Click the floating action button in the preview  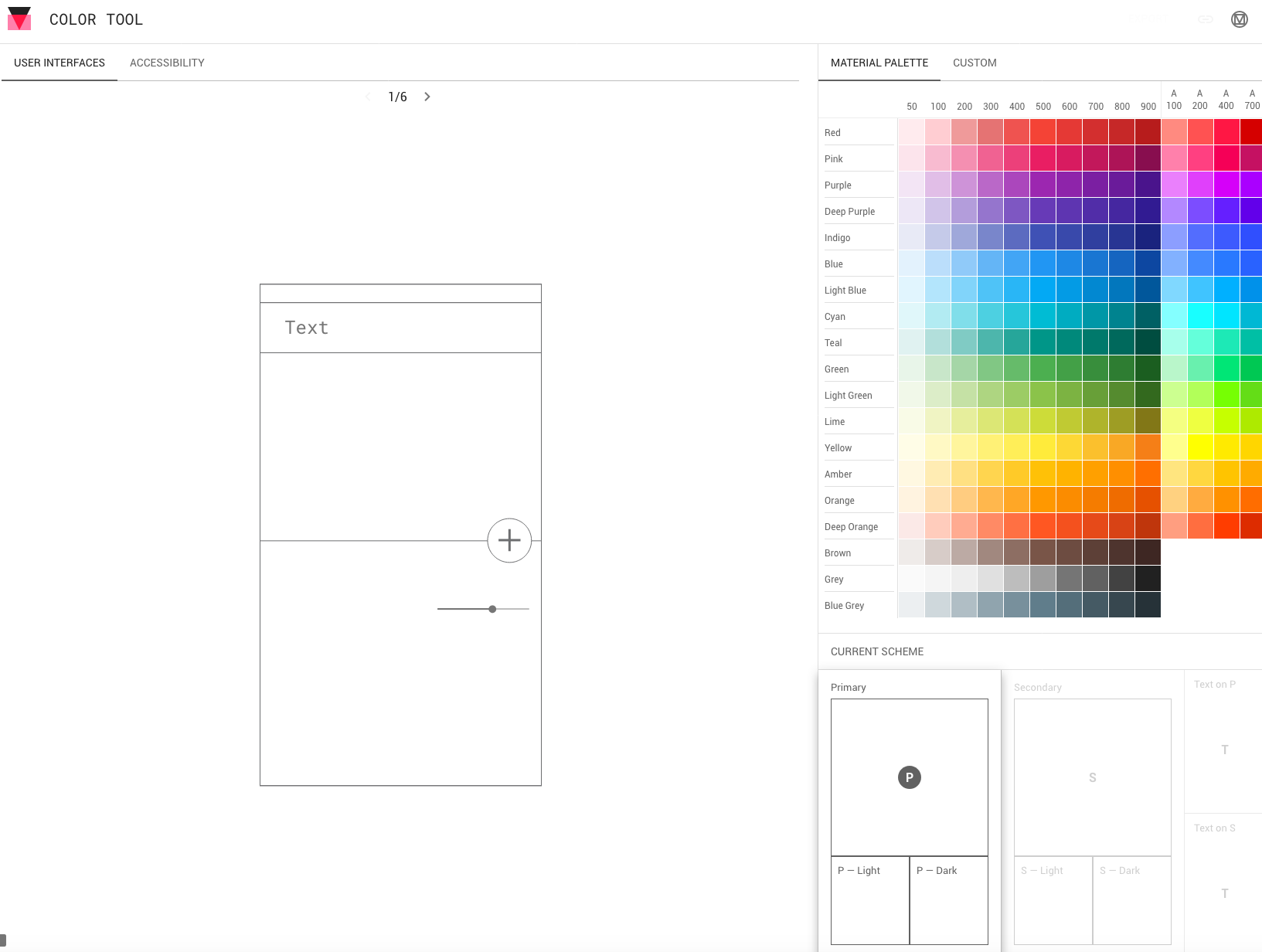509,540
